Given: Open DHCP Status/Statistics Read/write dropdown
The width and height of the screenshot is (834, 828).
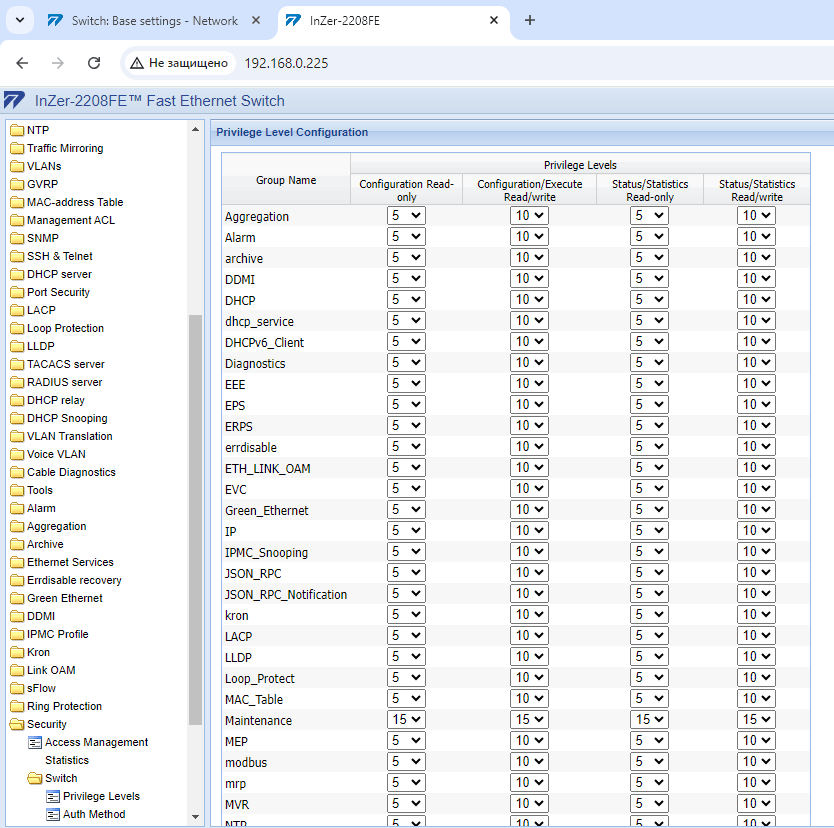Looking at the screenshot, I should (x=756, y=299).
